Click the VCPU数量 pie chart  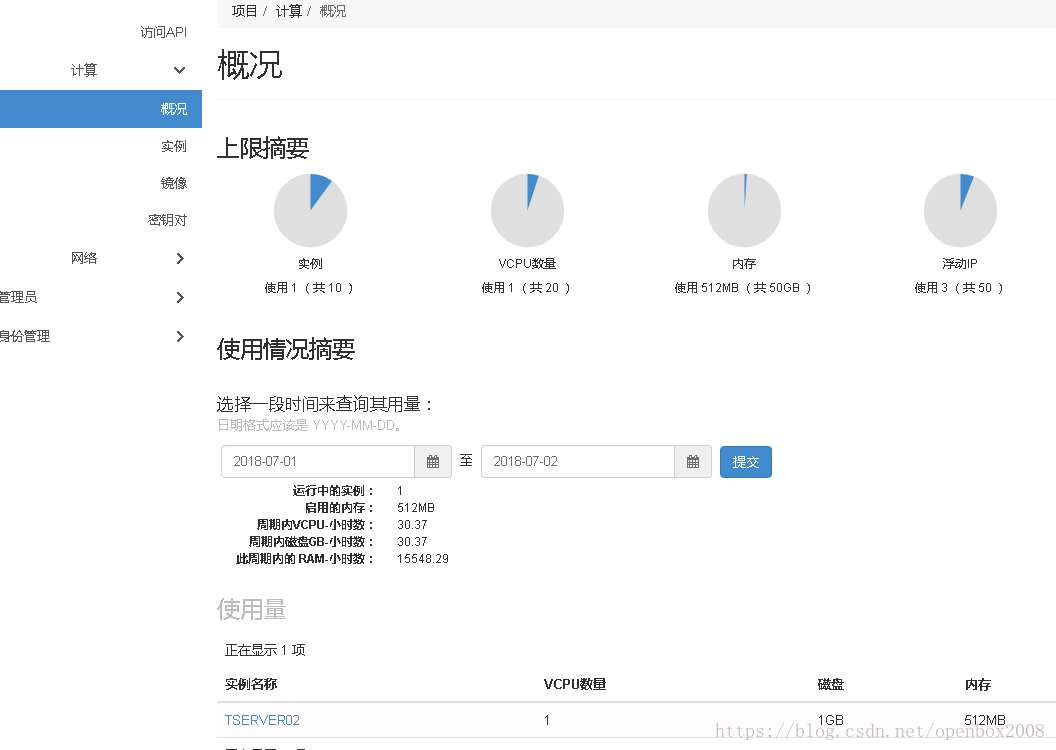coord(527,210)
